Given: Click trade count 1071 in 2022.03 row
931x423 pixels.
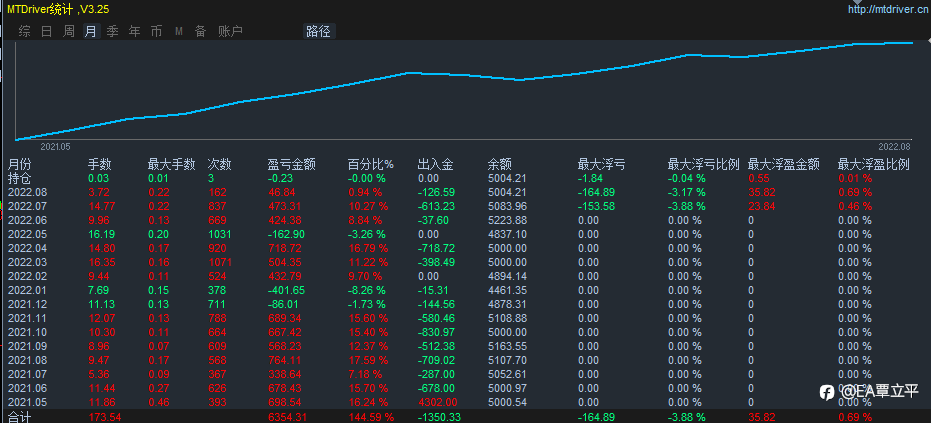Looking at the screenshot, I should pyautogui.click(x=222, y=262).
